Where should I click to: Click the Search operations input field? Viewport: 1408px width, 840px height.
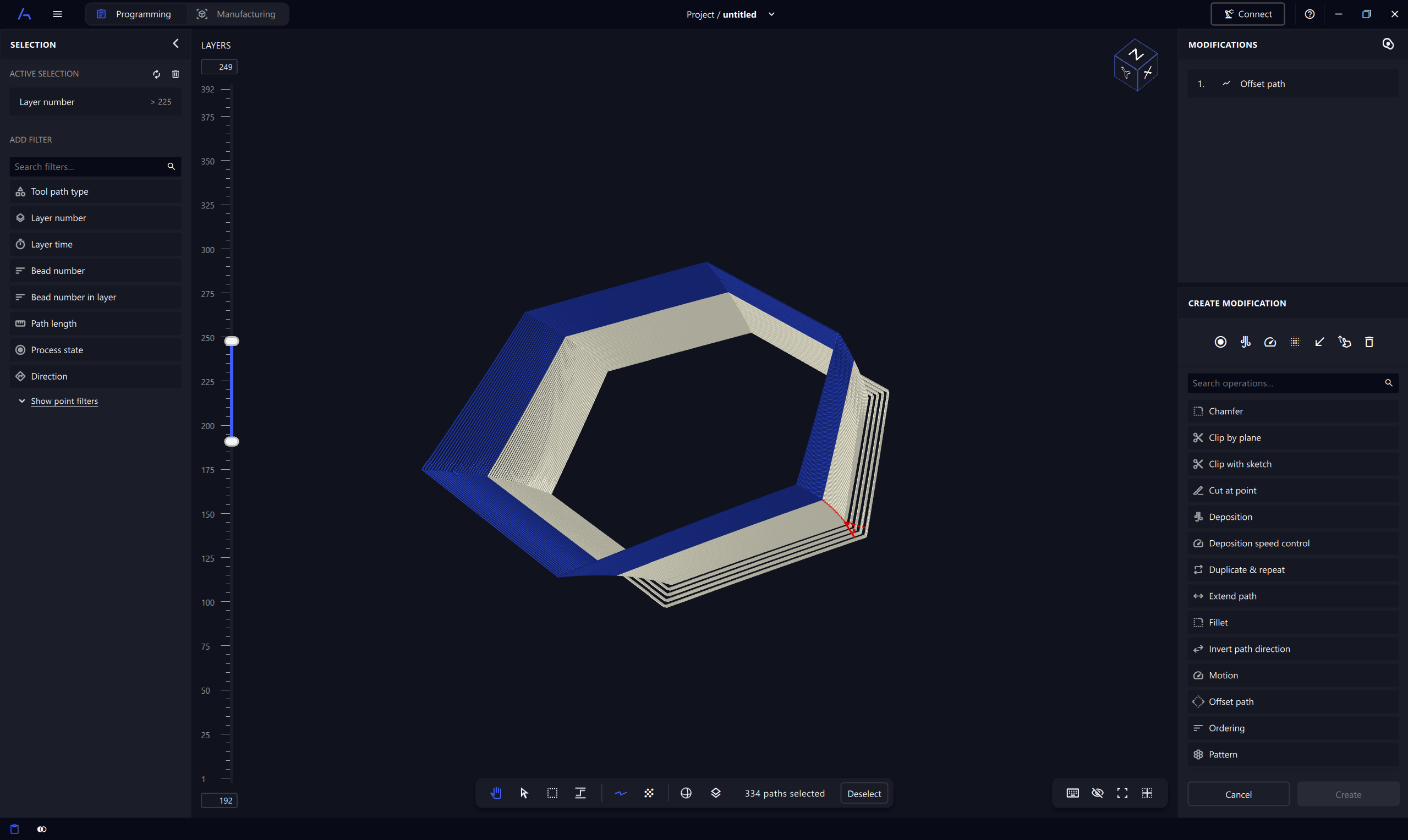(1292, 383)
